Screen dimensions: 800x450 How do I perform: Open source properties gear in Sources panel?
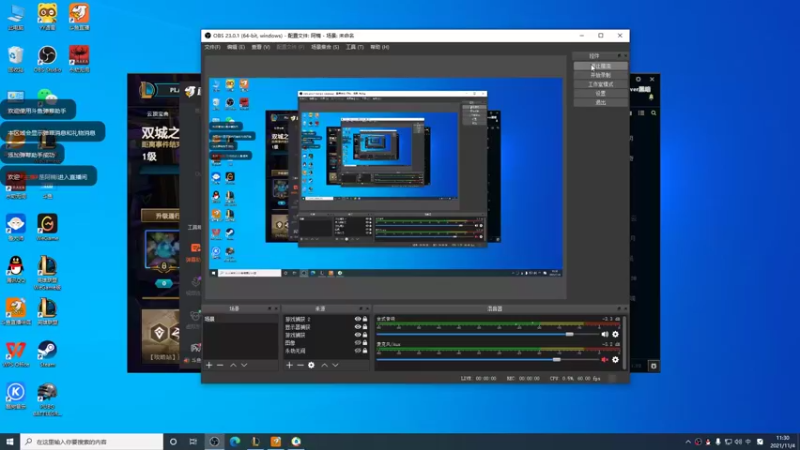point(311,365)
